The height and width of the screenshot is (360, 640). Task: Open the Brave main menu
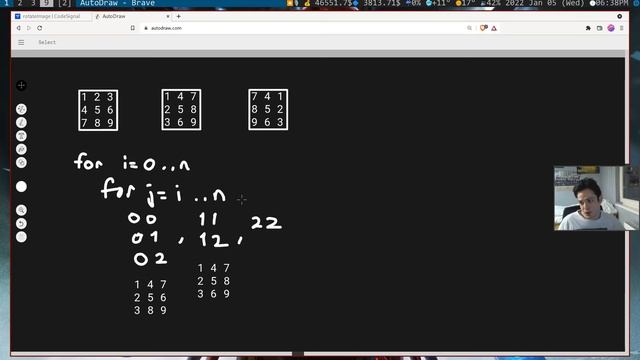pos(622,28)
